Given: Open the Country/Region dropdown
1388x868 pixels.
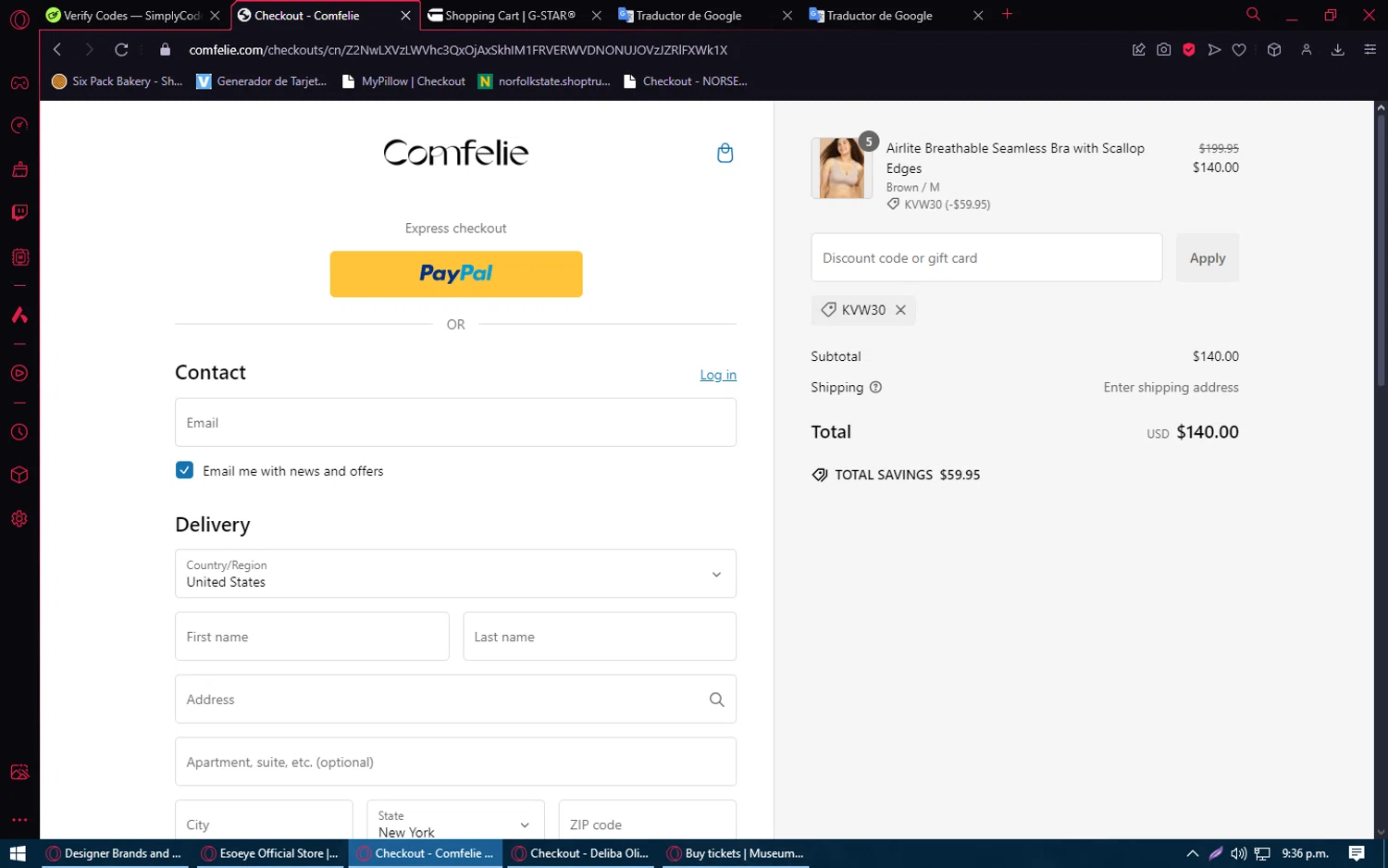Looking at the screenshot, I should 455,574.
